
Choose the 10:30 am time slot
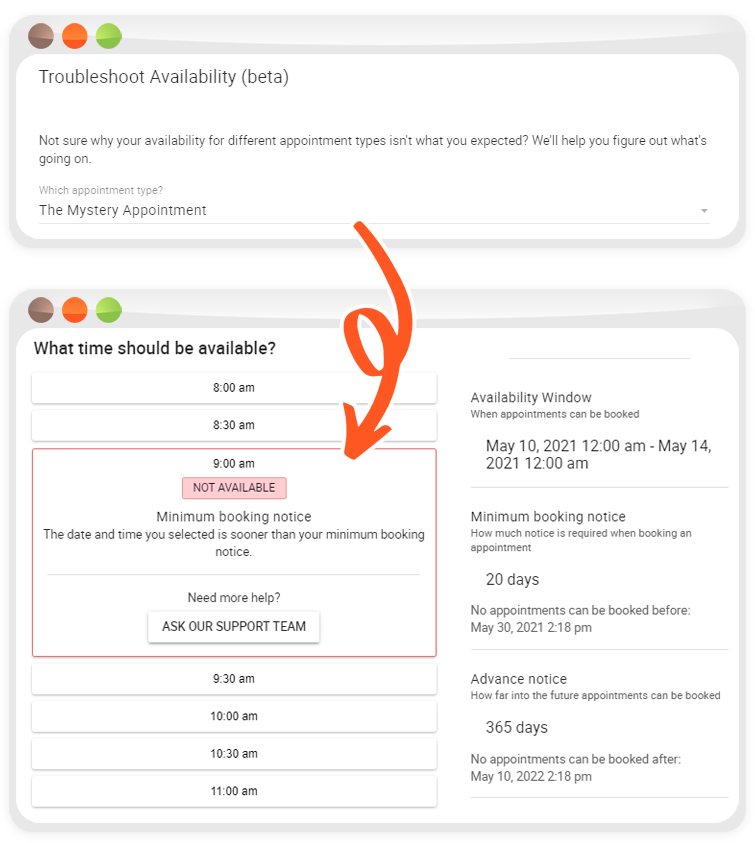[234, 753]
